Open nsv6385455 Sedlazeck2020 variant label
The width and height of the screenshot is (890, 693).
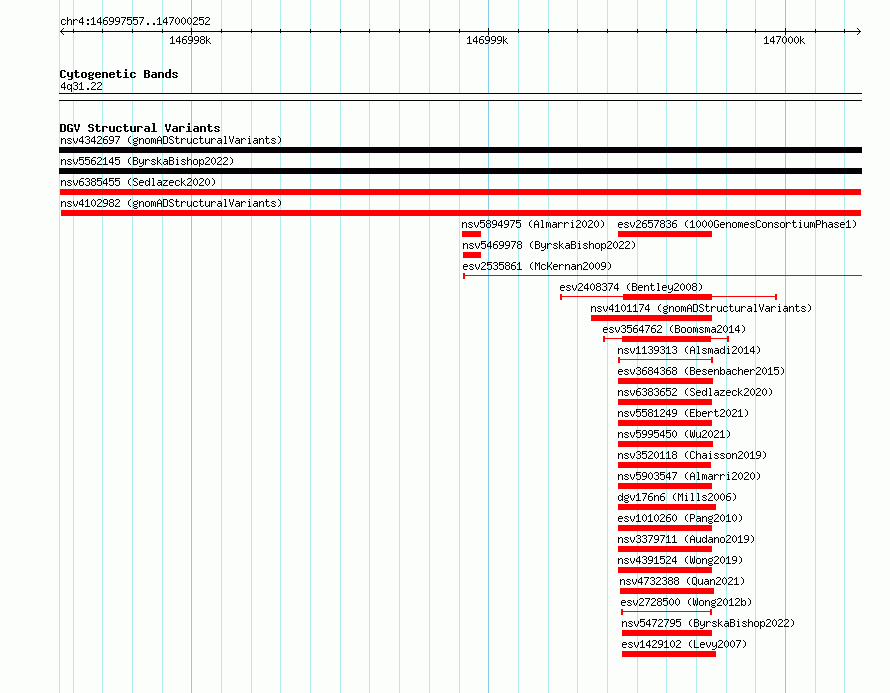point(138,182)
